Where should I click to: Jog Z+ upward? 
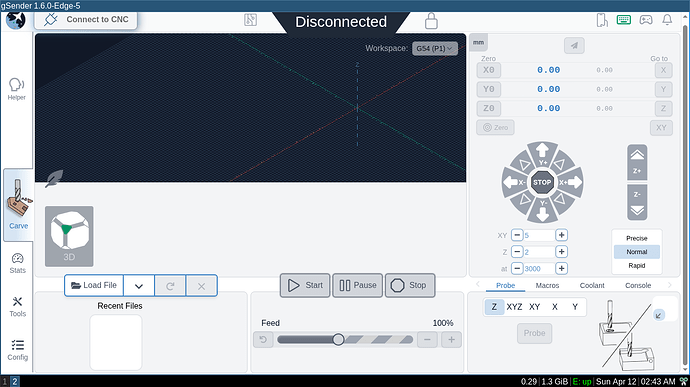pos(637,162)
